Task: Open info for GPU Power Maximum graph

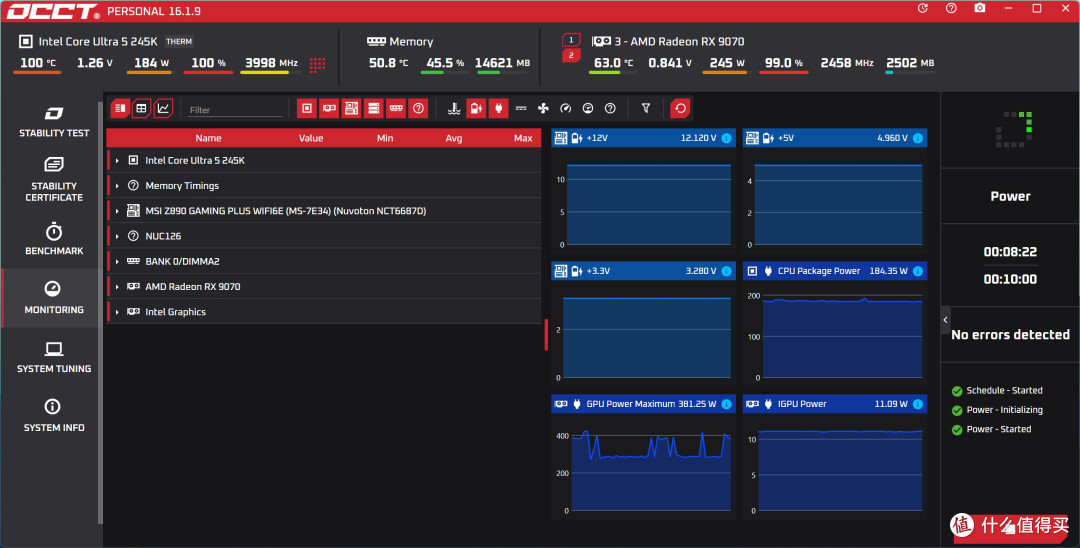Action: [x=726, y=404]
